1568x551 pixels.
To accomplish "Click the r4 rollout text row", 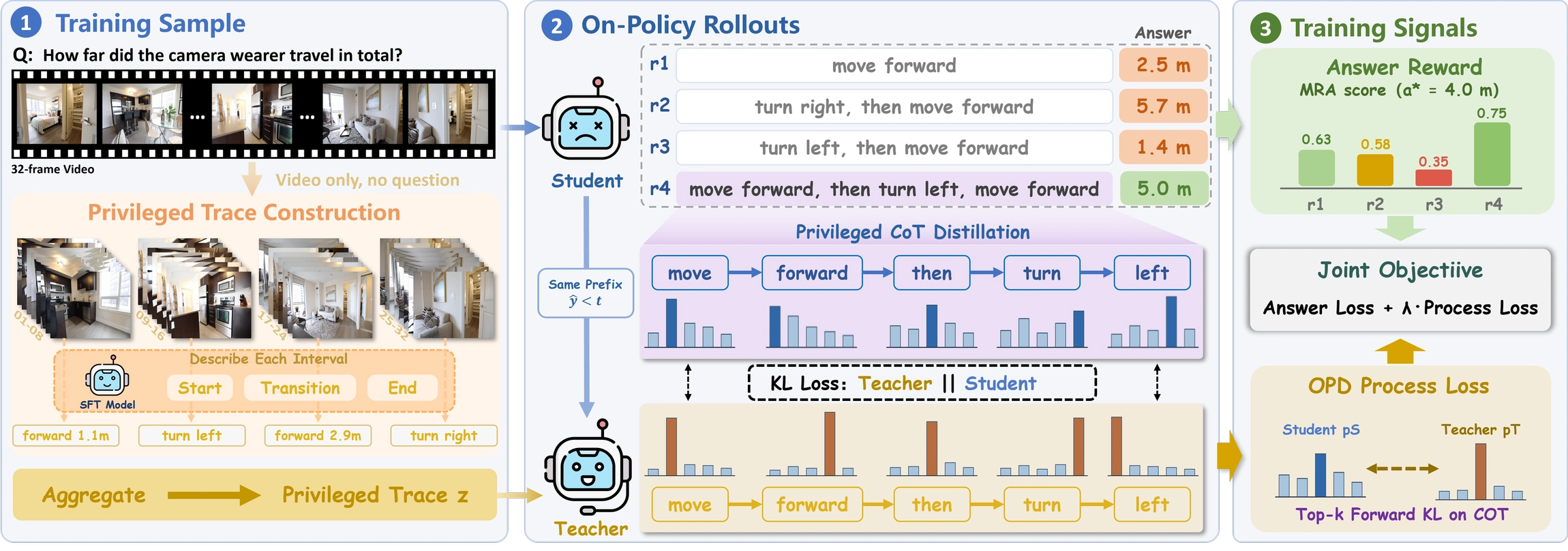I will (x=894, y=189).
